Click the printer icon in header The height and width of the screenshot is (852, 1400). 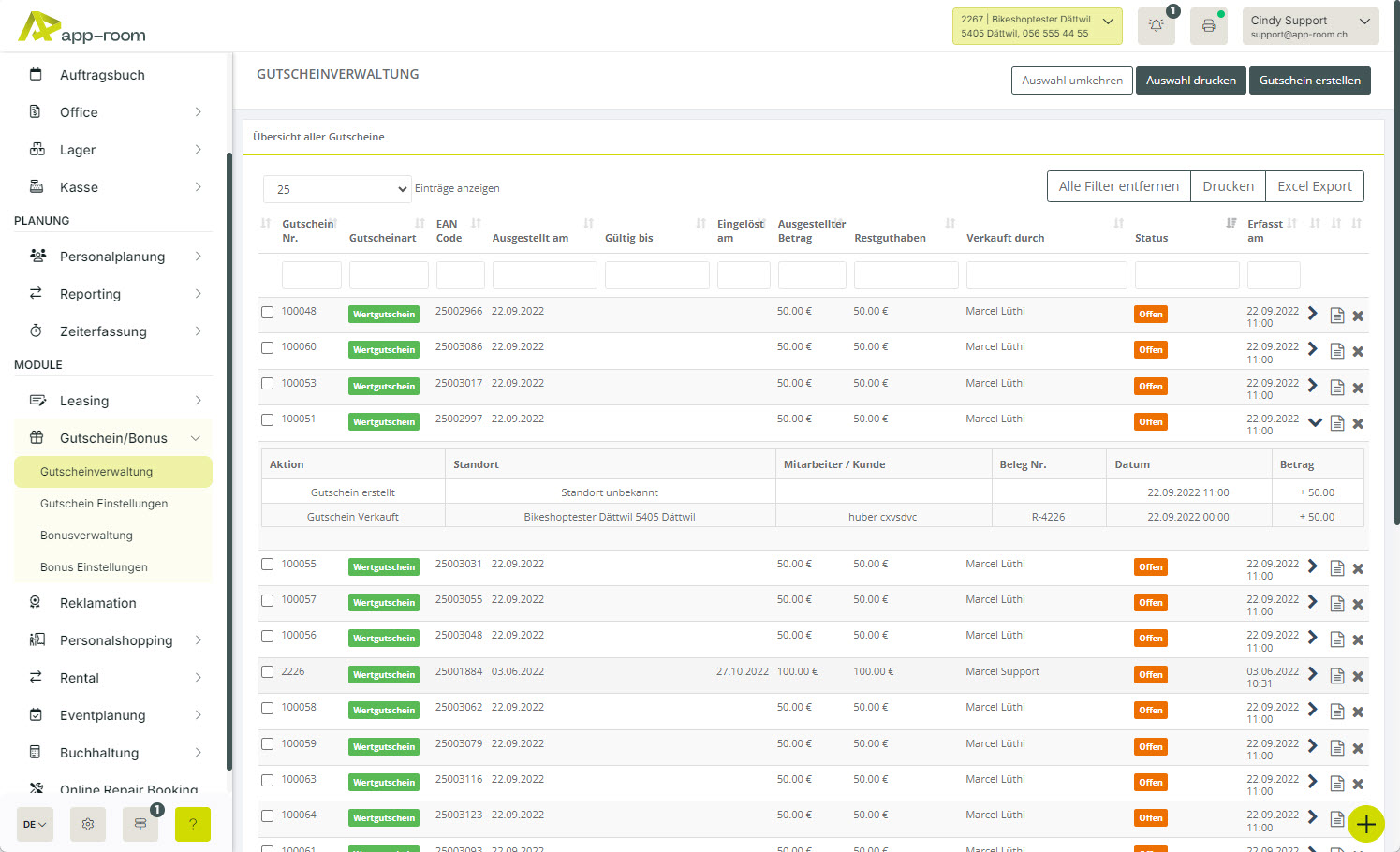click(x=1208, y=26)
